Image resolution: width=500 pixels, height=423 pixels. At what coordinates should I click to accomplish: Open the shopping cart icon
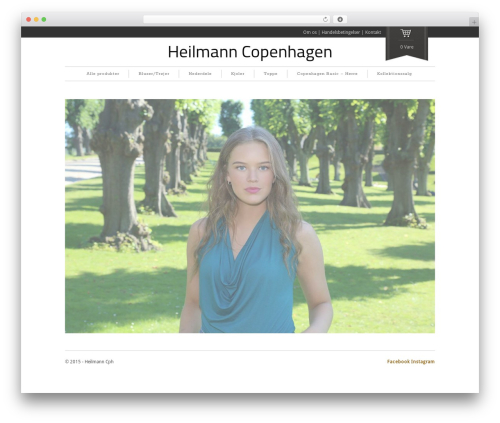coord(406,33)
